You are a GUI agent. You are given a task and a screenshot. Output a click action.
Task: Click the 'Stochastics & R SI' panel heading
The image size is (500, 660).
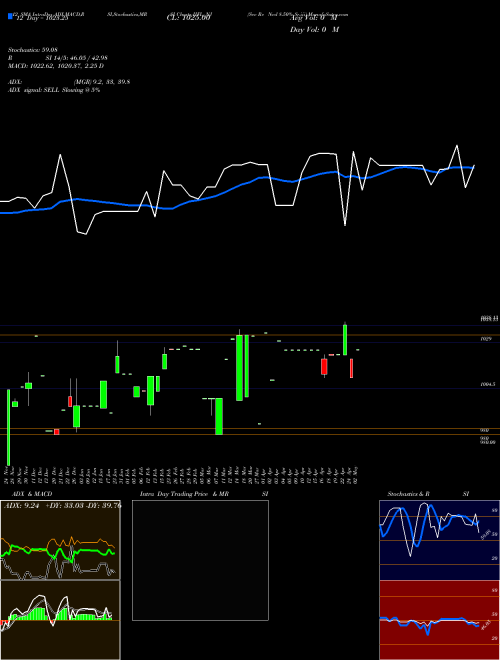coord(428,494)
